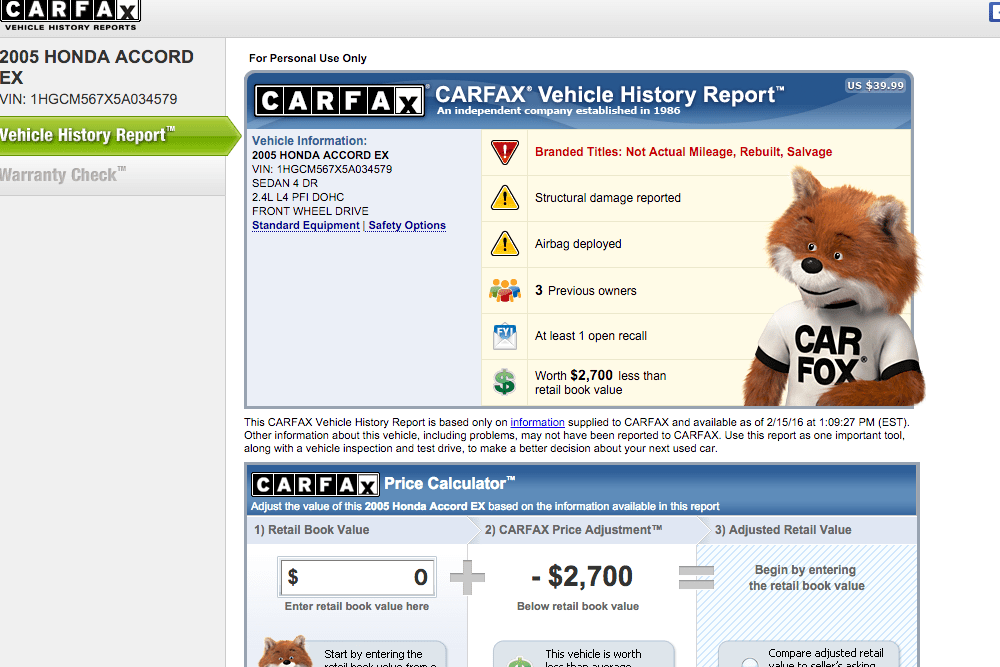Click the 'FRONT WHEEL DRIVE' line
The width and height of the screenshot is (1000, 667).
[310, 211]
